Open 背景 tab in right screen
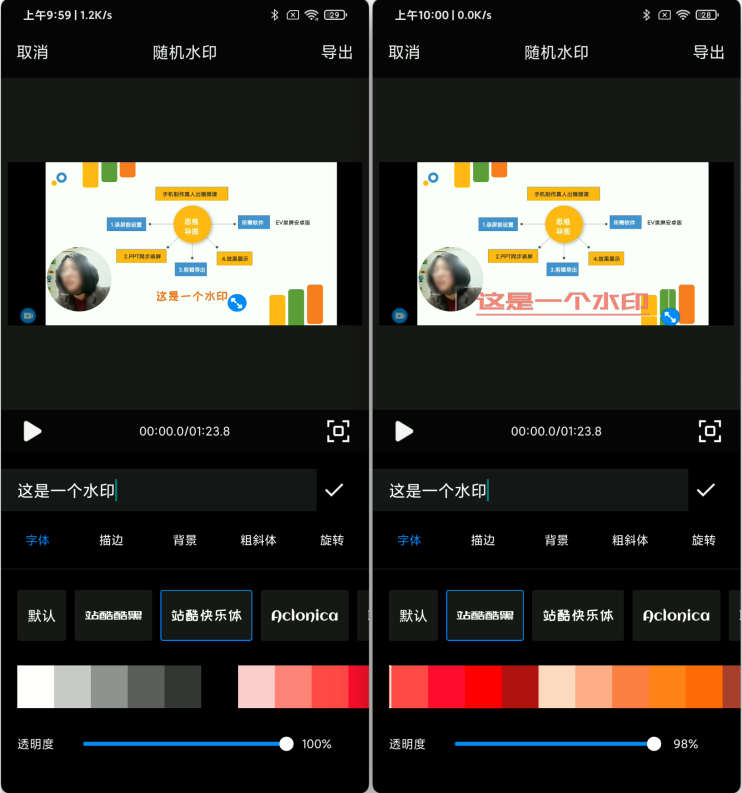Screen dimensions: 742x793 [x=556, y=540]
